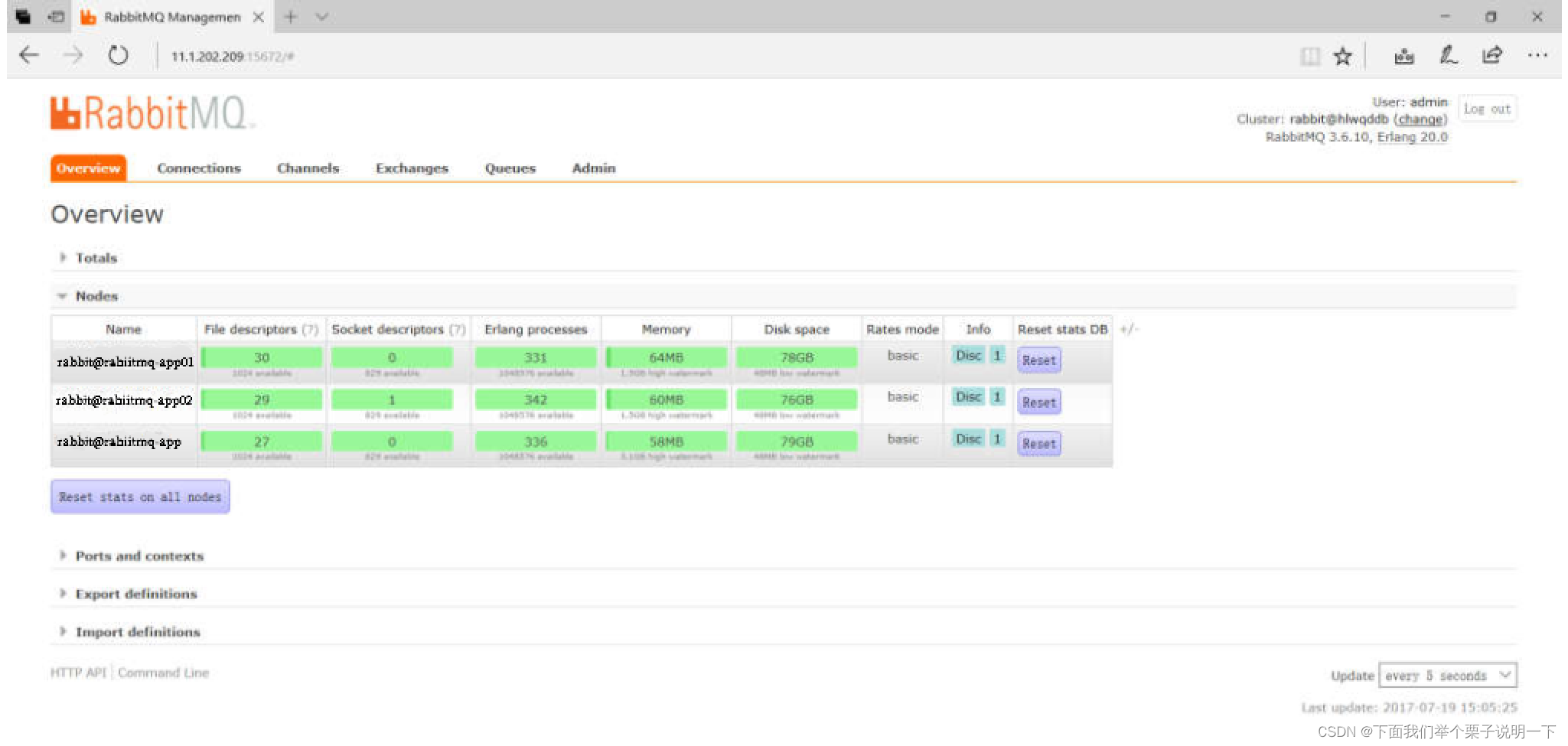Open the tabs you've set aside icon
Viewport: 1568px width, 746px height.
click(x=23, y=16)
